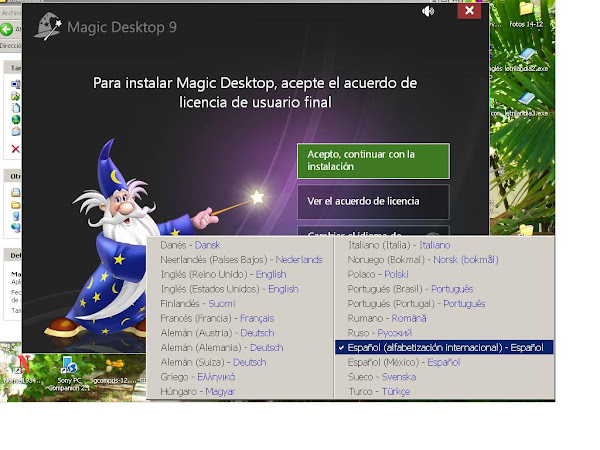600x450 pixels.
Task: Open the gcompris desktop icon
Action: (115, 370)
